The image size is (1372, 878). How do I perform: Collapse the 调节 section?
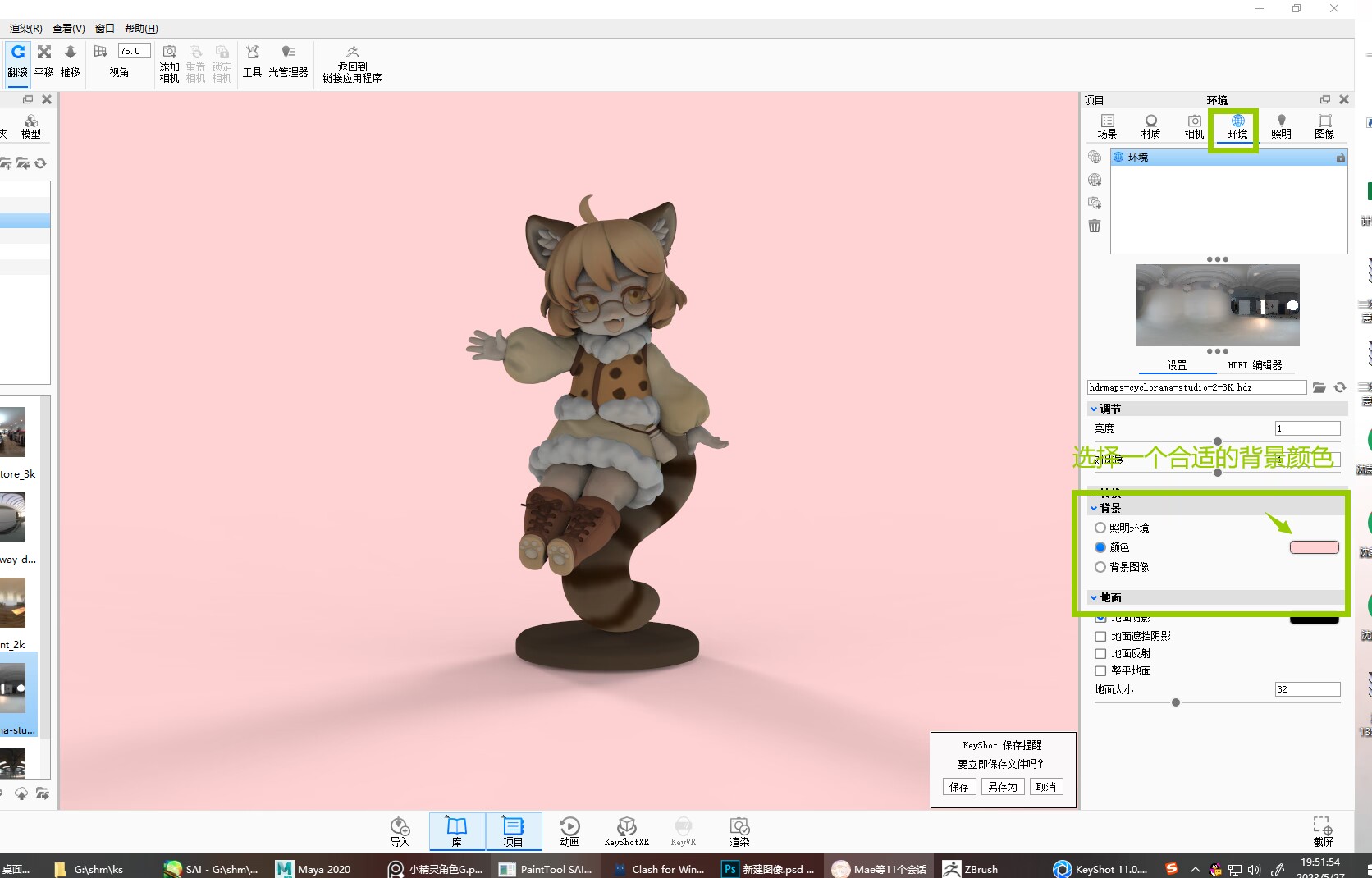point(1094,409)
